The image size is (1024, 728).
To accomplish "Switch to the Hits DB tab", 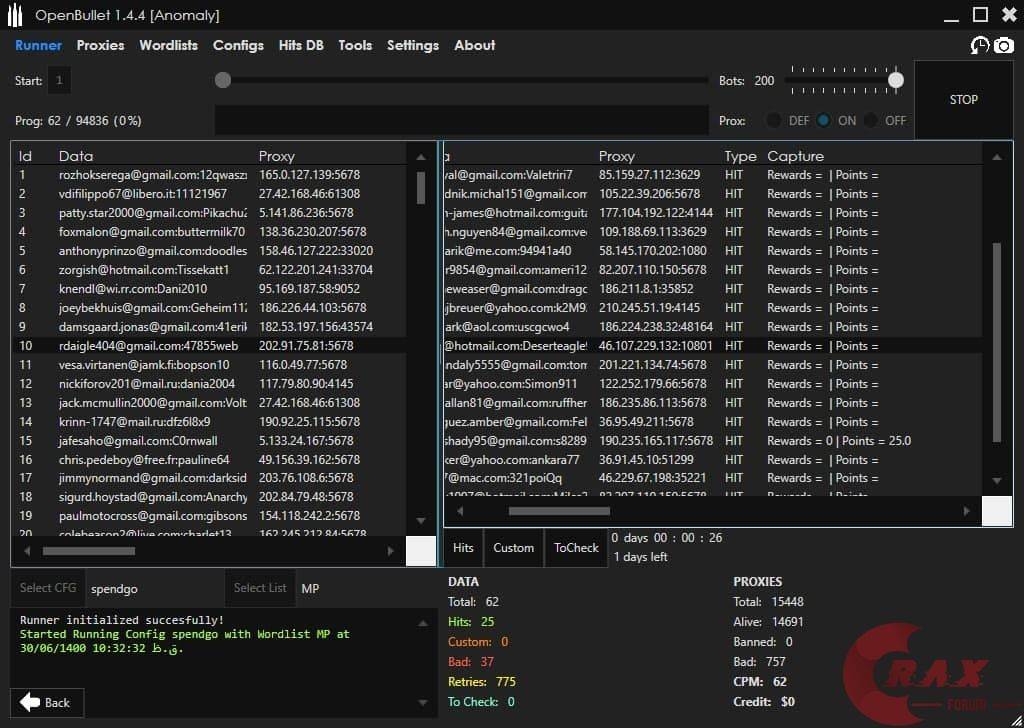I will (301, 45).
